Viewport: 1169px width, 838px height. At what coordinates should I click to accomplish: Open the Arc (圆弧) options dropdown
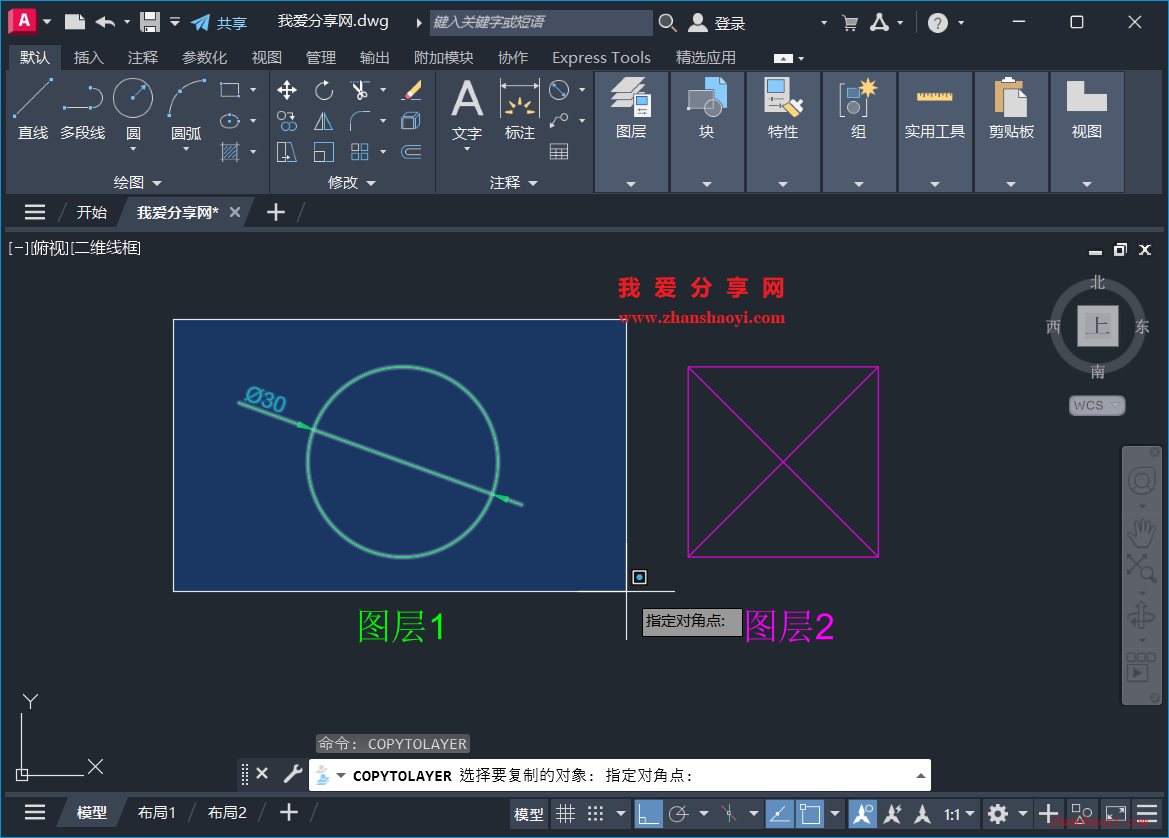[186, 149]
